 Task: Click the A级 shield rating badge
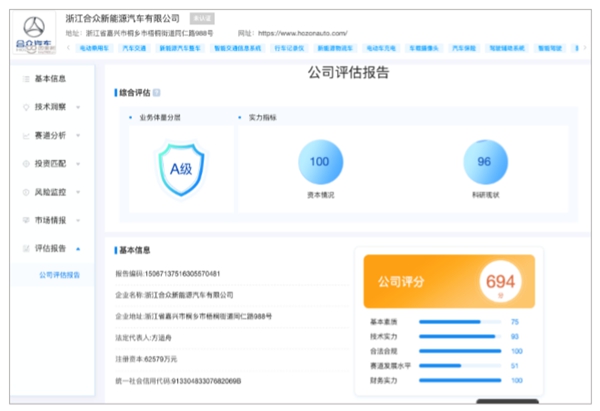[180, 167]
